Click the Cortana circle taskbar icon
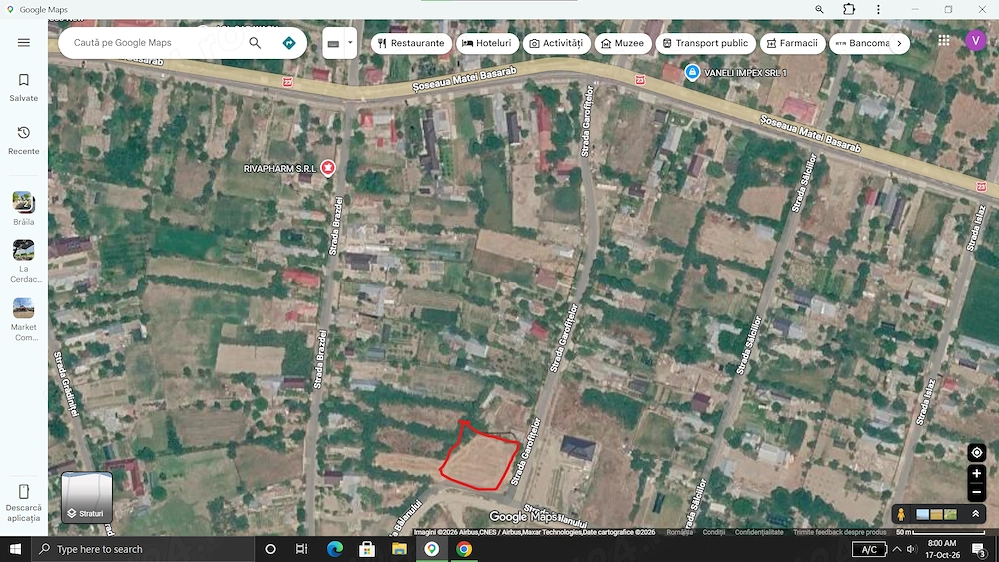Viewport: 999px width, 562px height. (x=270, y=549)
